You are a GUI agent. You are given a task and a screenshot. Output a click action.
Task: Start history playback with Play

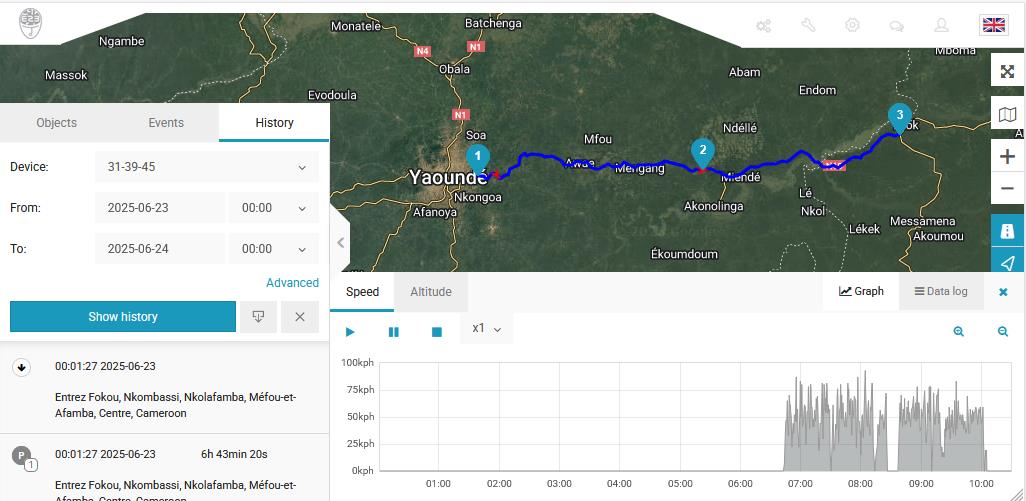pos(350,332)
